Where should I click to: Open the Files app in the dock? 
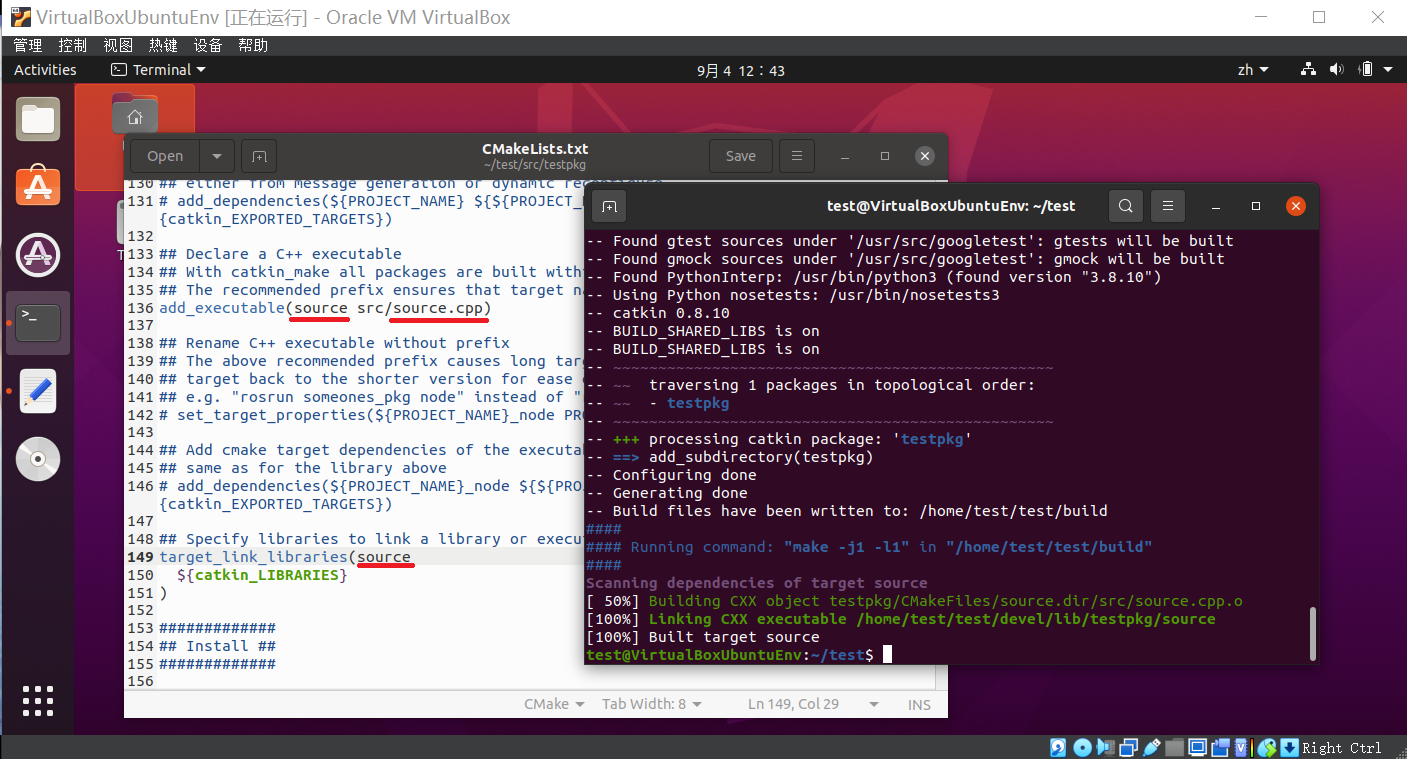(38, 120)
